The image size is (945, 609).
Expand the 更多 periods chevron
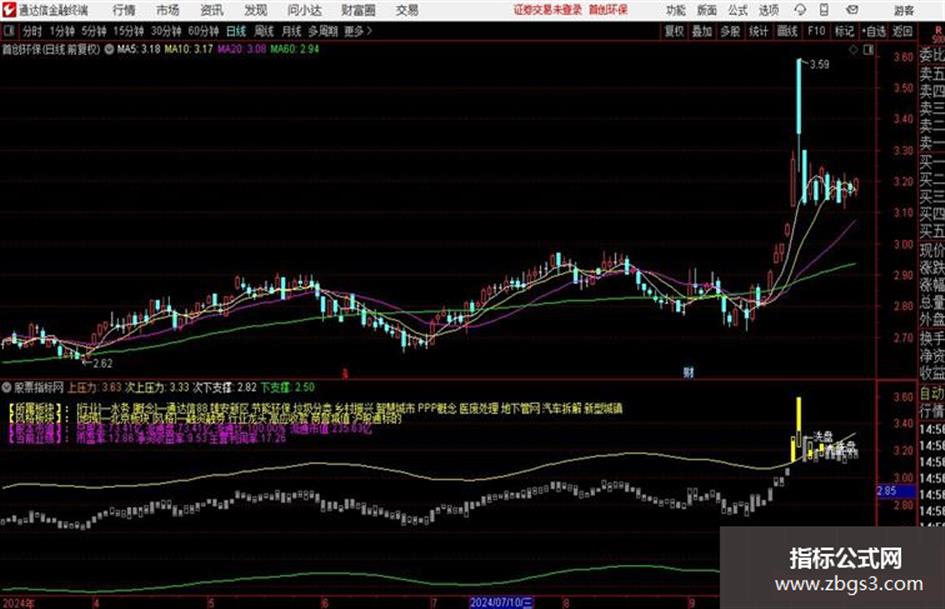pos(369,31)
